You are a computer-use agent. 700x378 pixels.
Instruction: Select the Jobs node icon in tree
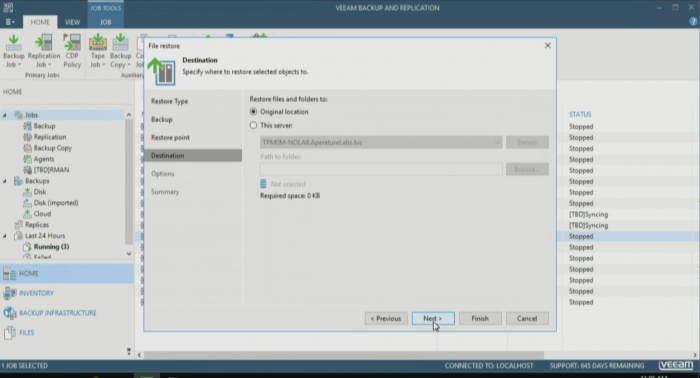[x=18, y=115]
